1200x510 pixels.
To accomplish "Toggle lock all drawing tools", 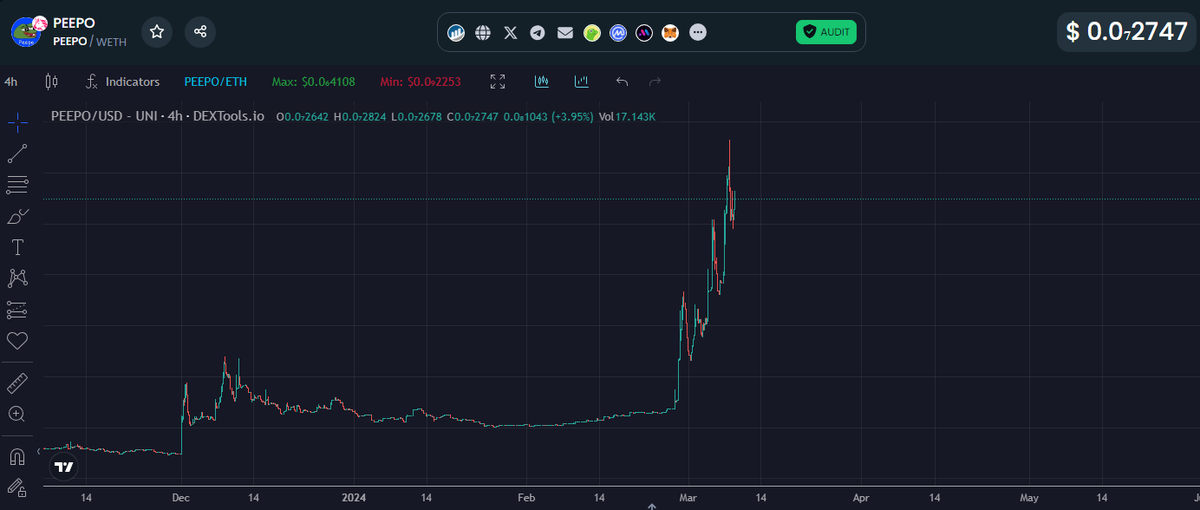I will pos(17,488).
